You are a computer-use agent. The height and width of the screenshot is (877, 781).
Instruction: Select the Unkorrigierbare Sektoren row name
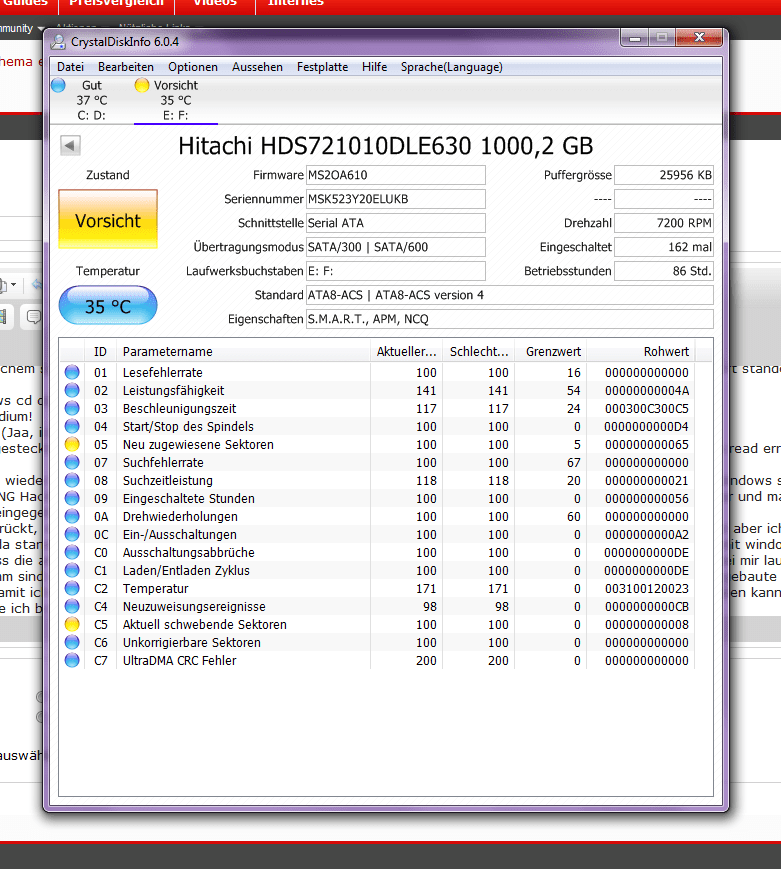point(191,643)
